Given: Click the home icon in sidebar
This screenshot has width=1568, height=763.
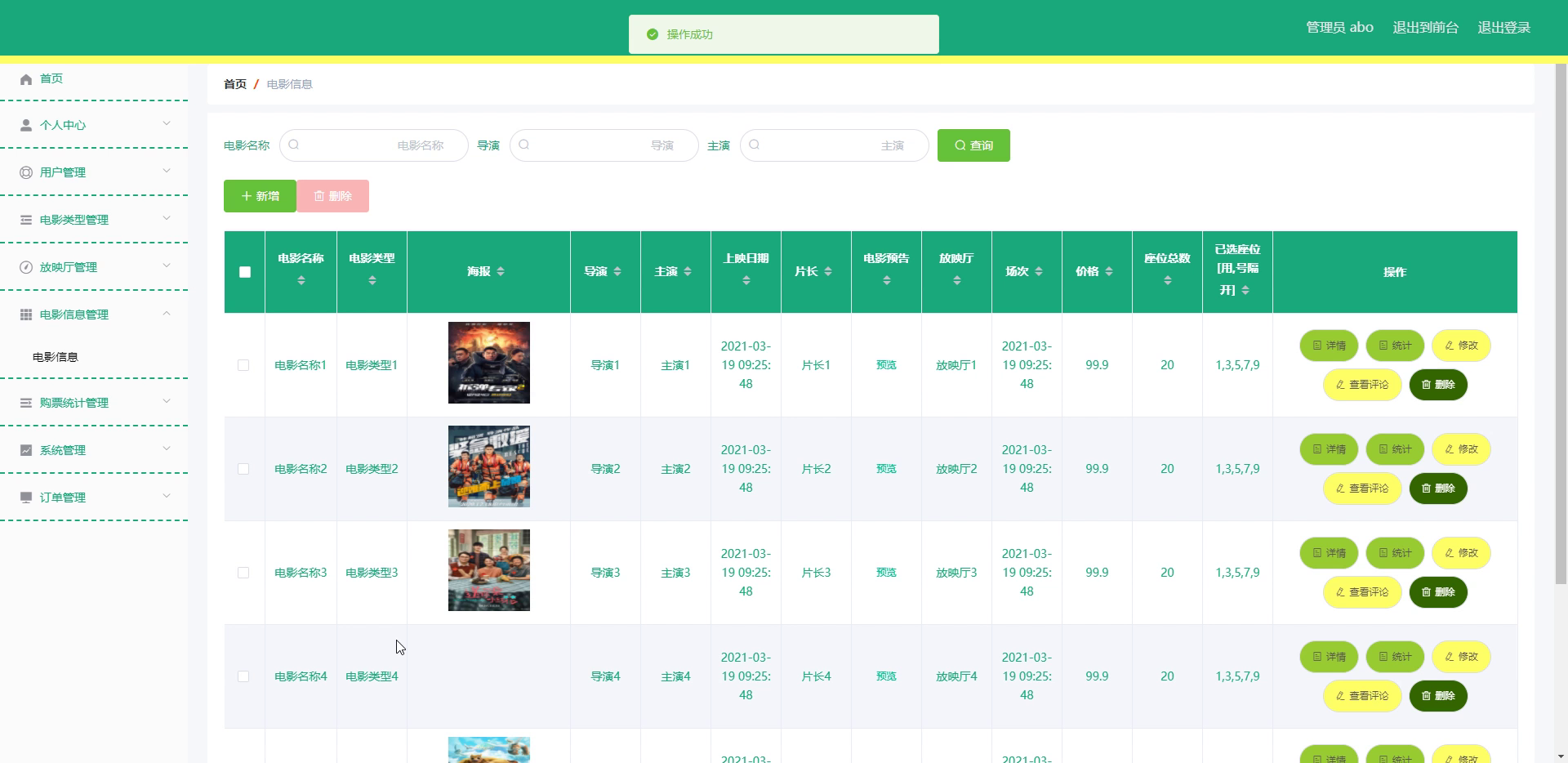Looking at the screenshot, I should [26, 79].
